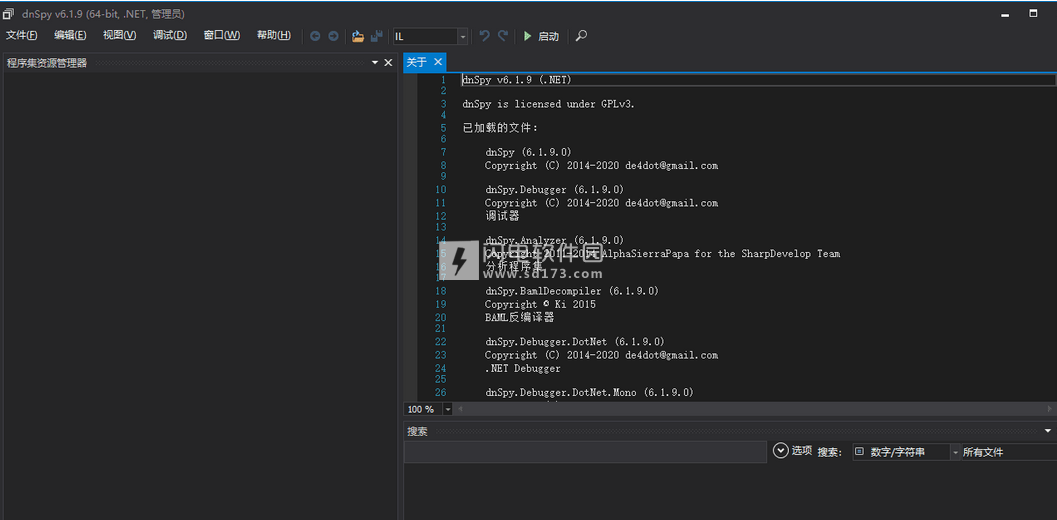Click the magnifier search icon in toolbar
The width and height of the screenshot is (1057, 520).
point(581,36)
